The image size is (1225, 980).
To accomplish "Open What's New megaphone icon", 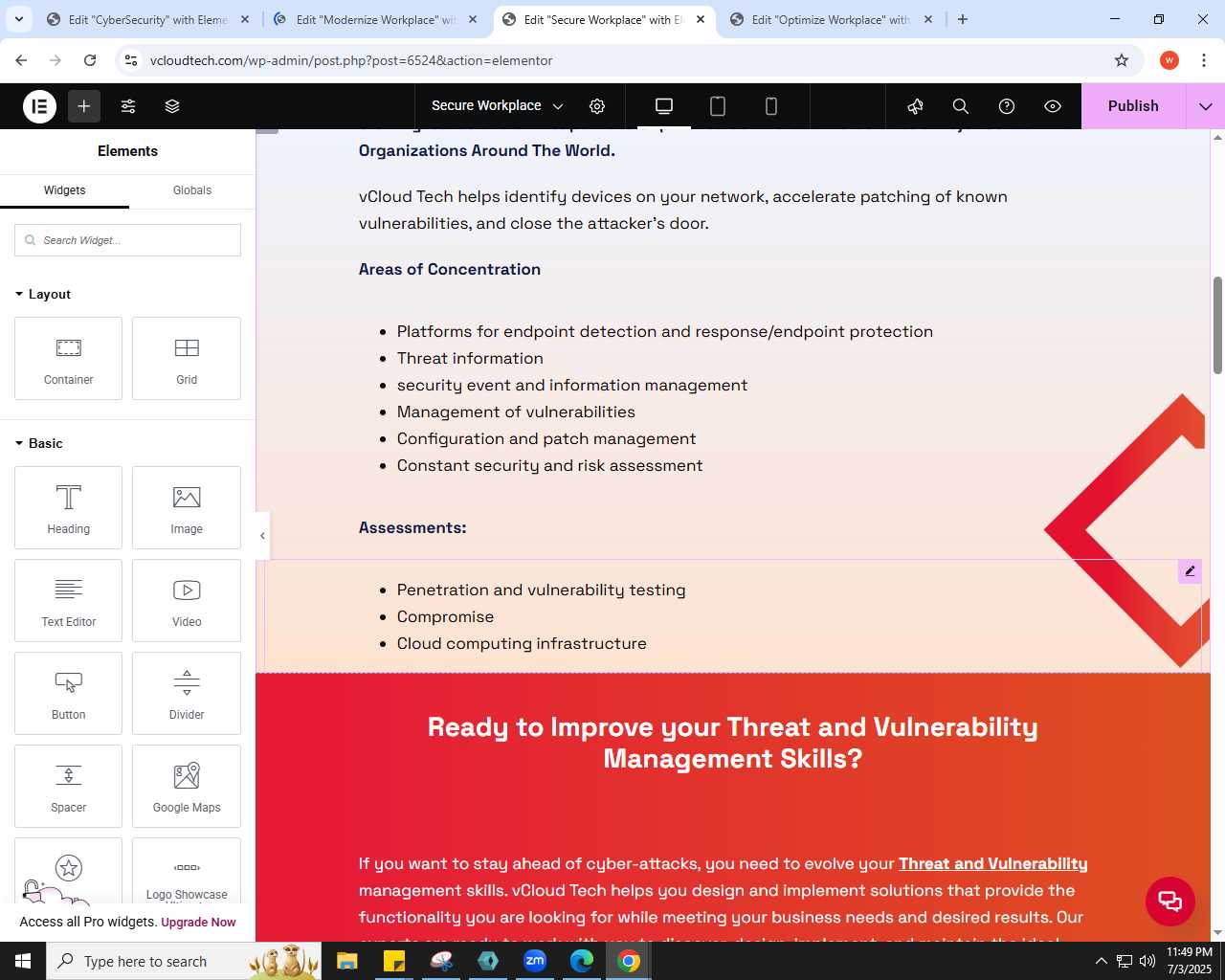I will pos(915,106).
